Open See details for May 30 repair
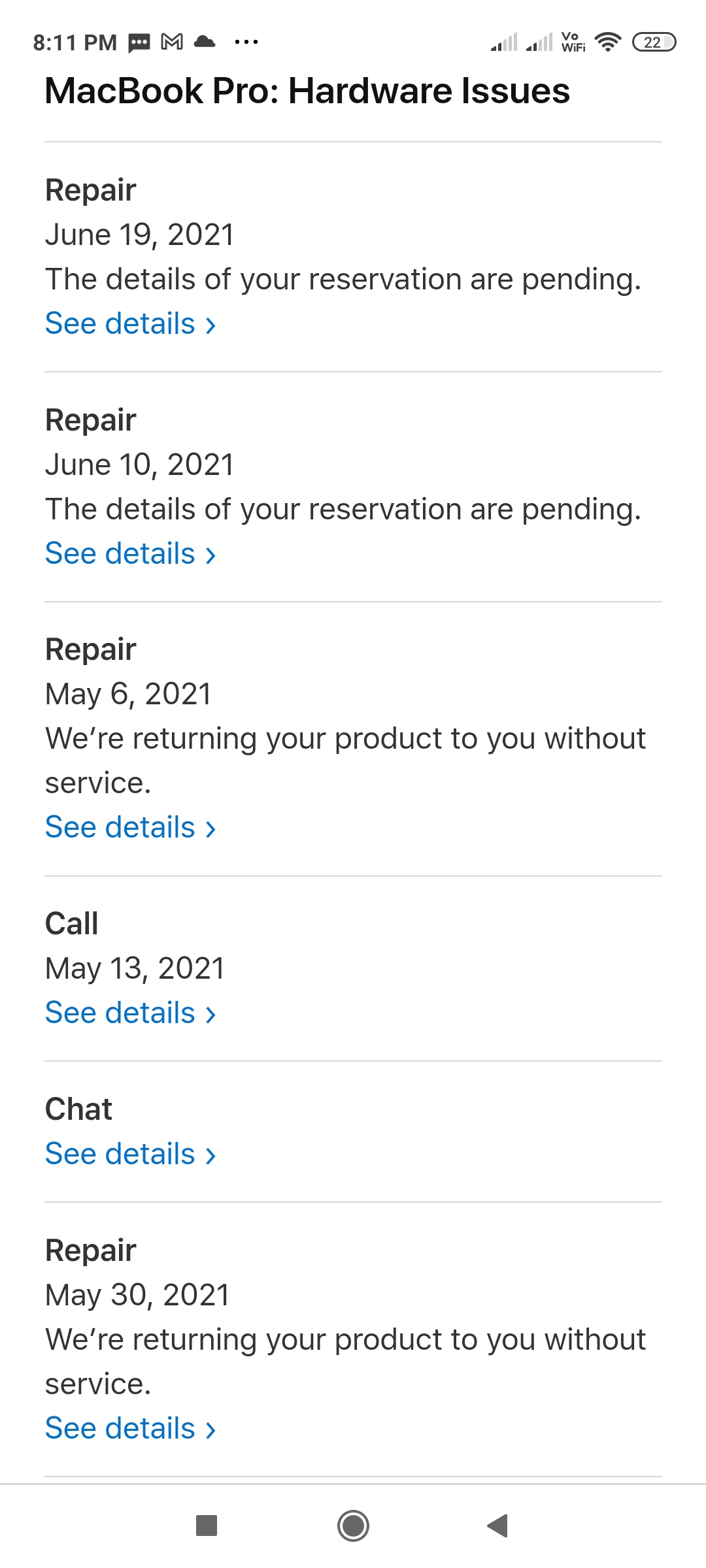This screenshot has width=706, height=1568. click(130, 1428)
